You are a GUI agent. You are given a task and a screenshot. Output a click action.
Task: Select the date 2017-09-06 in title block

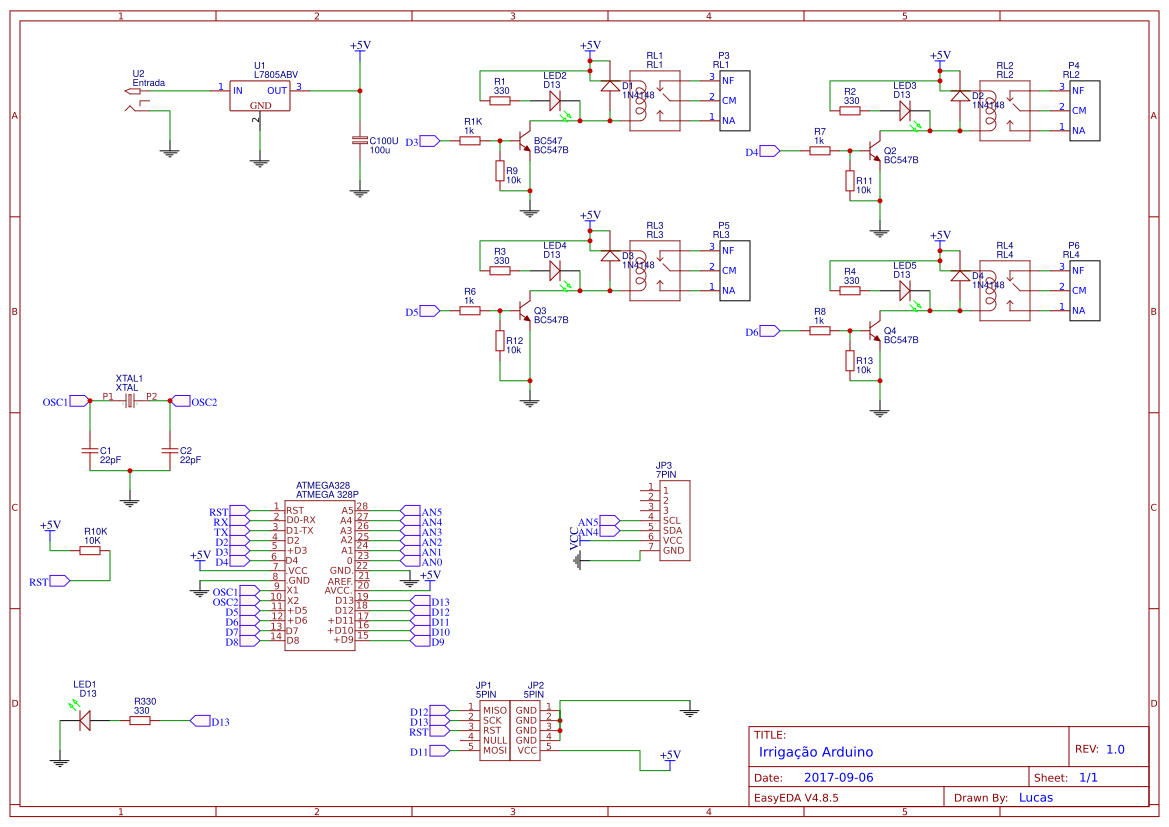click(x=837, y=775)
